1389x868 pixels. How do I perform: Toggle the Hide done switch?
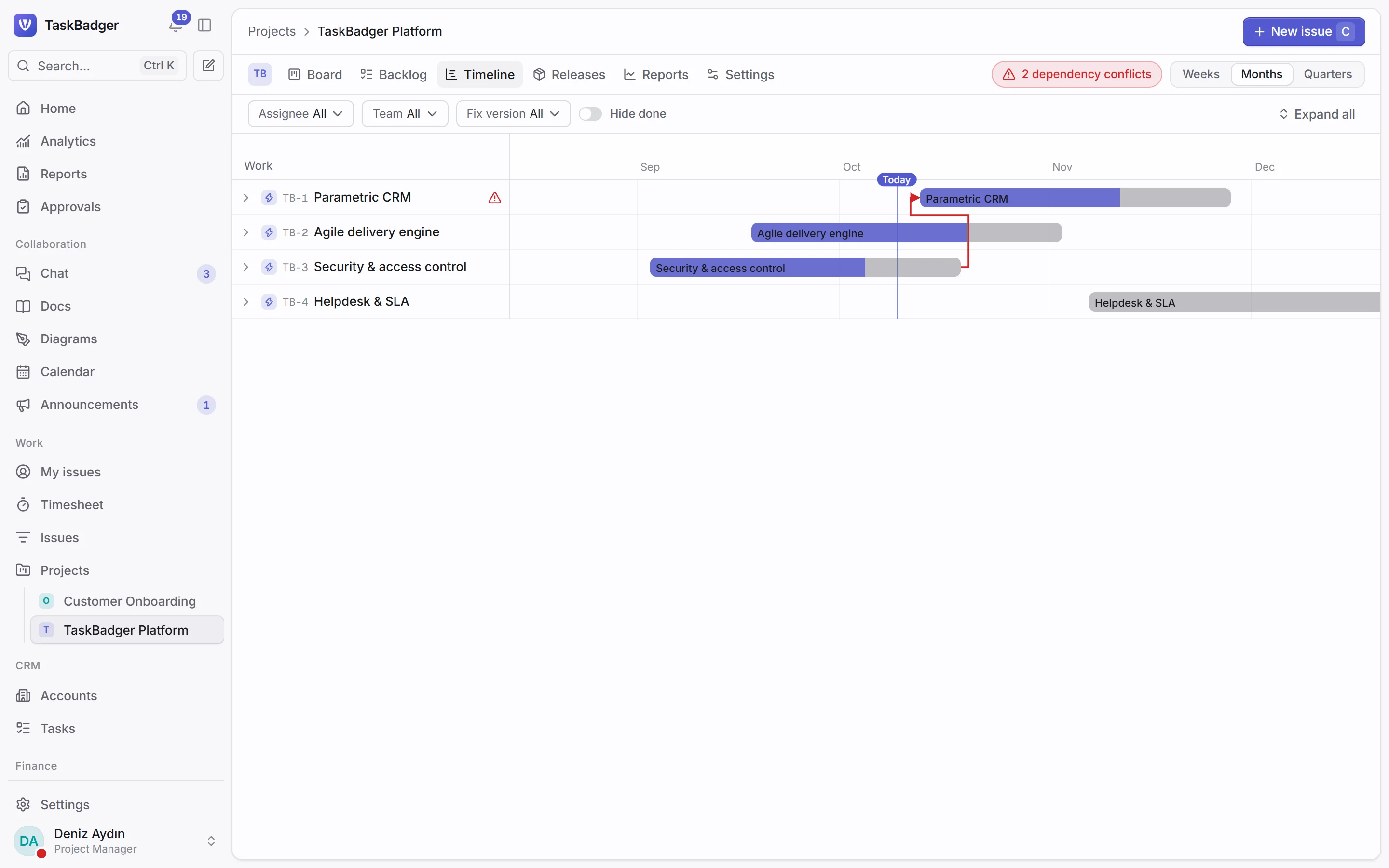pos(590,114)
